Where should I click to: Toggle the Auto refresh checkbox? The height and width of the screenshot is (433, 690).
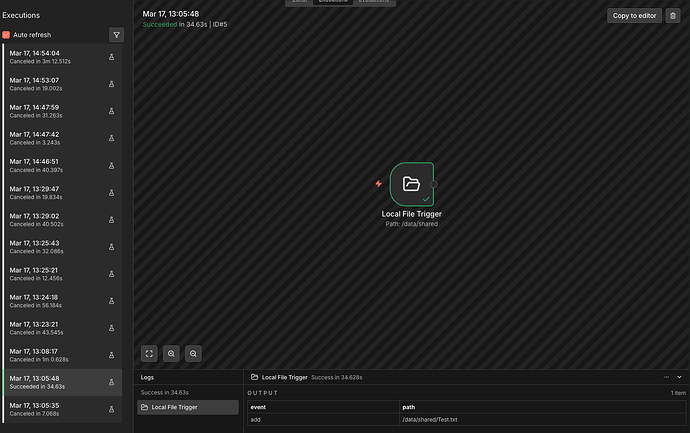[x=6, y=35]
